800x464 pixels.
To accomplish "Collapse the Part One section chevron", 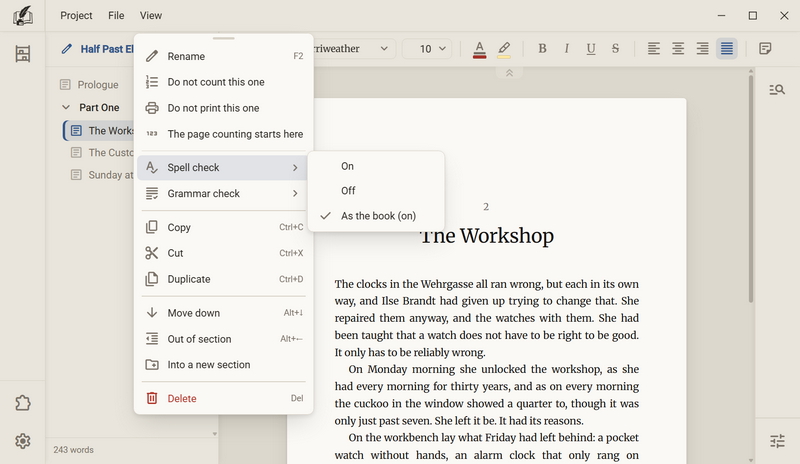I will pos(66,107).
